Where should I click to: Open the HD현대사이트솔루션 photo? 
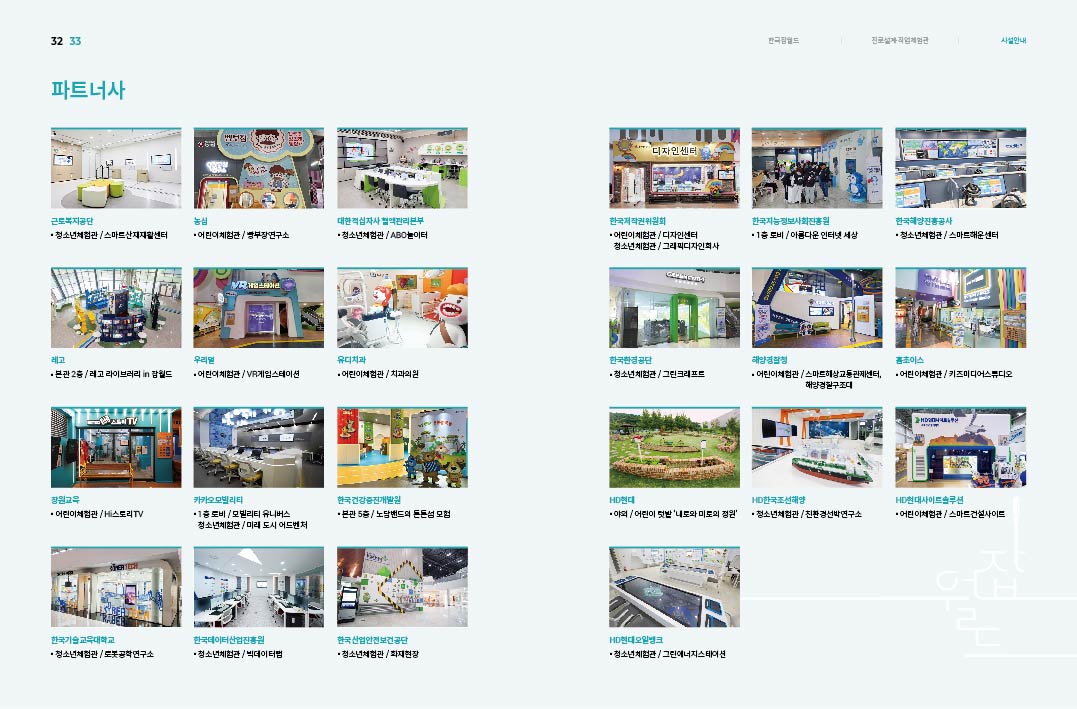pos(961,447)
